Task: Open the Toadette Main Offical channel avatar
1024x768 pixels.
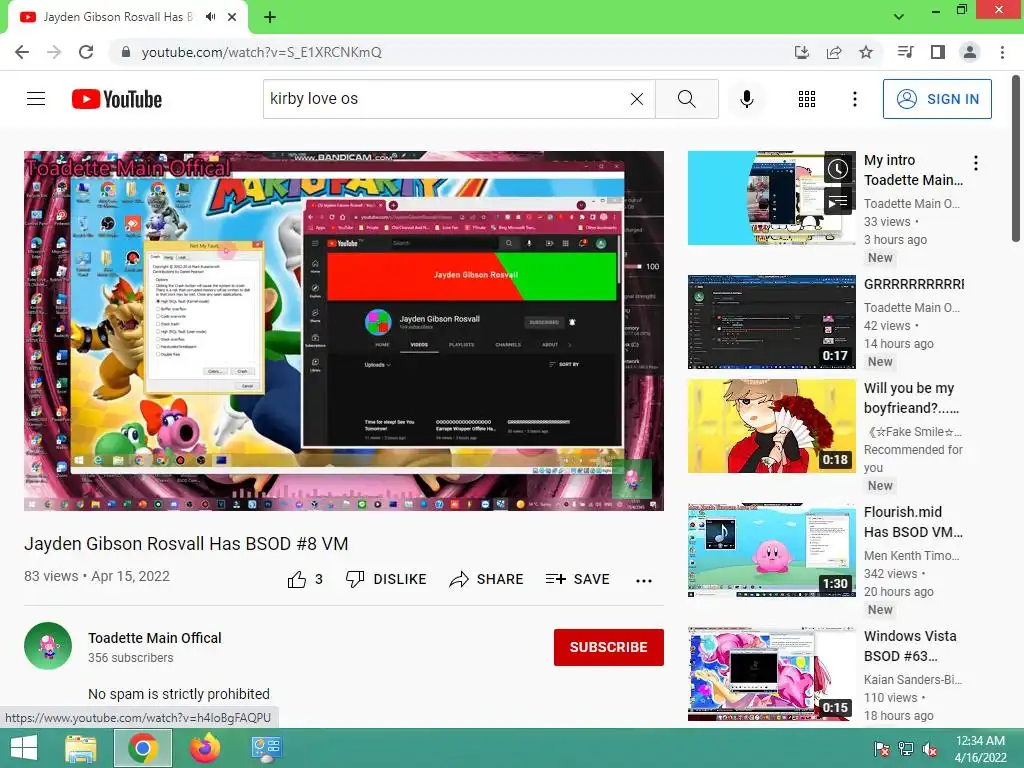Action: pyautogui.click(x=48, y=646)
